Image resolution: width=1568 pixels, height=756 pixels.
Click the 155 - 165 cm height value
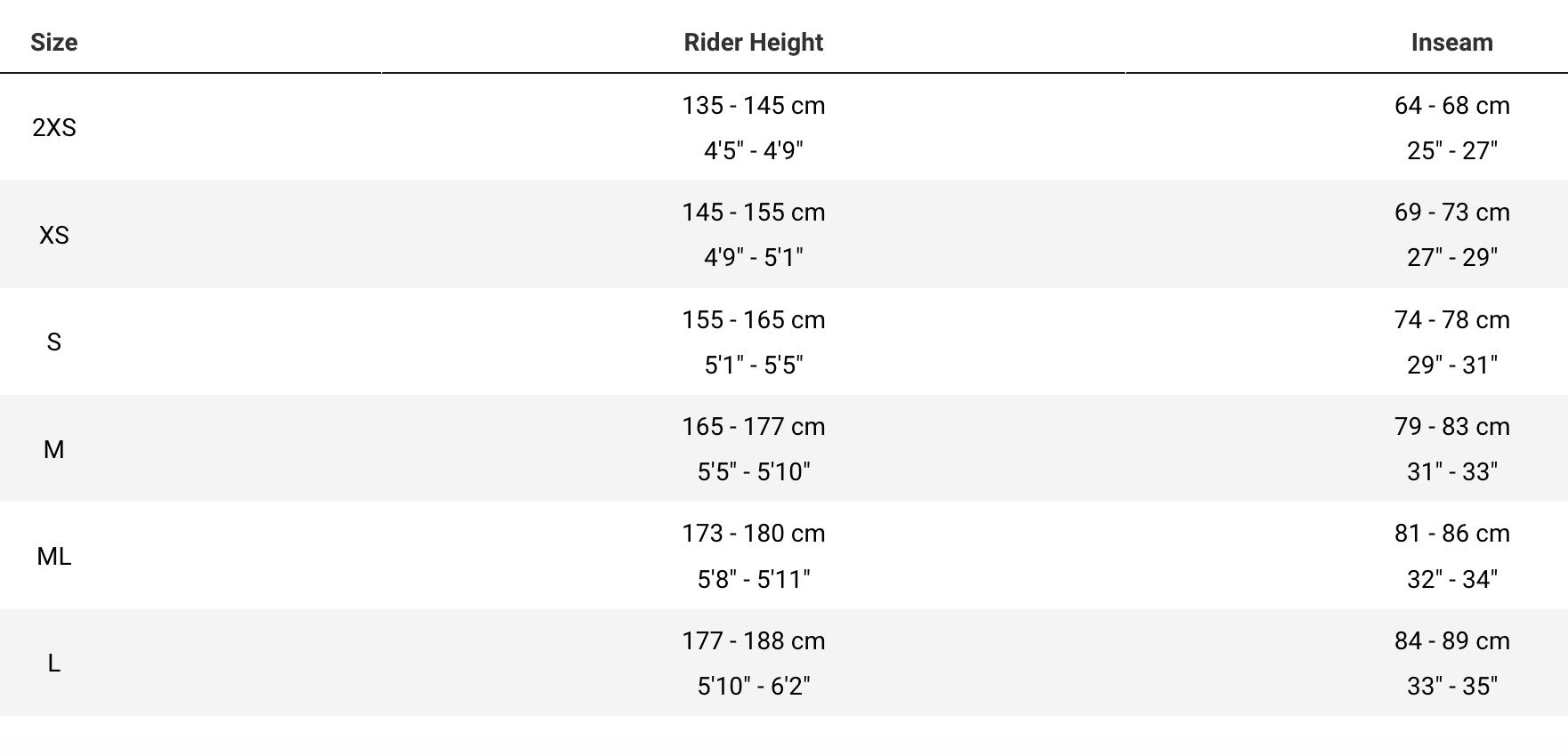tap(754, 320)
